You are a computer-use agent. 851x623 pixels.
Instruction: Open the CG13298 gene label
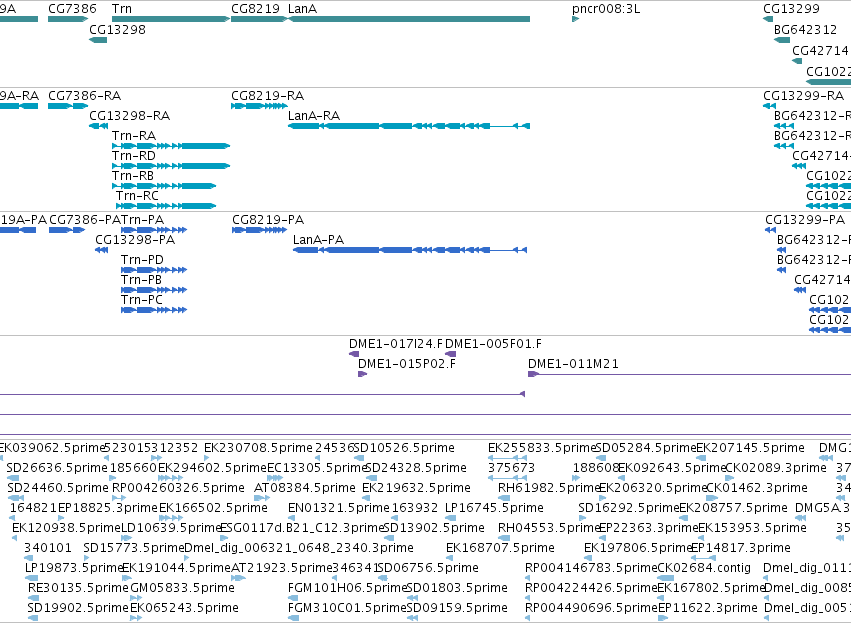click(x=117, y=29)
